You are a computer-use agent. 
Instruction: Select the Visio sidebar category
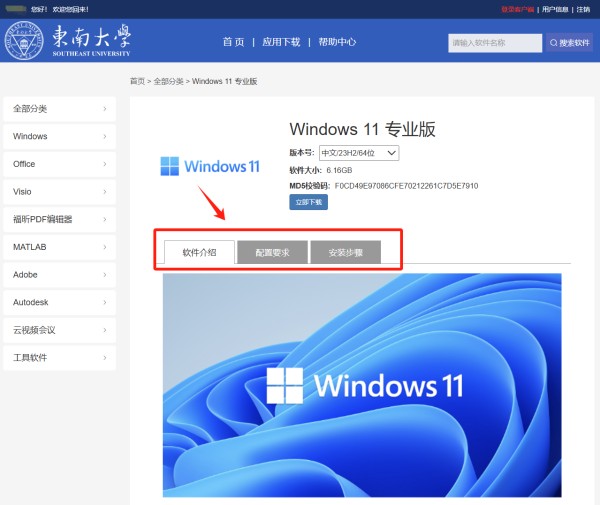pyautogui.click(x=59, y=192)
